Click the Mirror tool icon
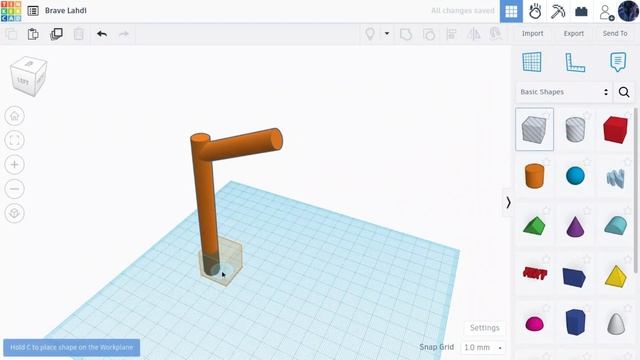The height and width of the screenshot is (360, 640). (x=473, y=34)
